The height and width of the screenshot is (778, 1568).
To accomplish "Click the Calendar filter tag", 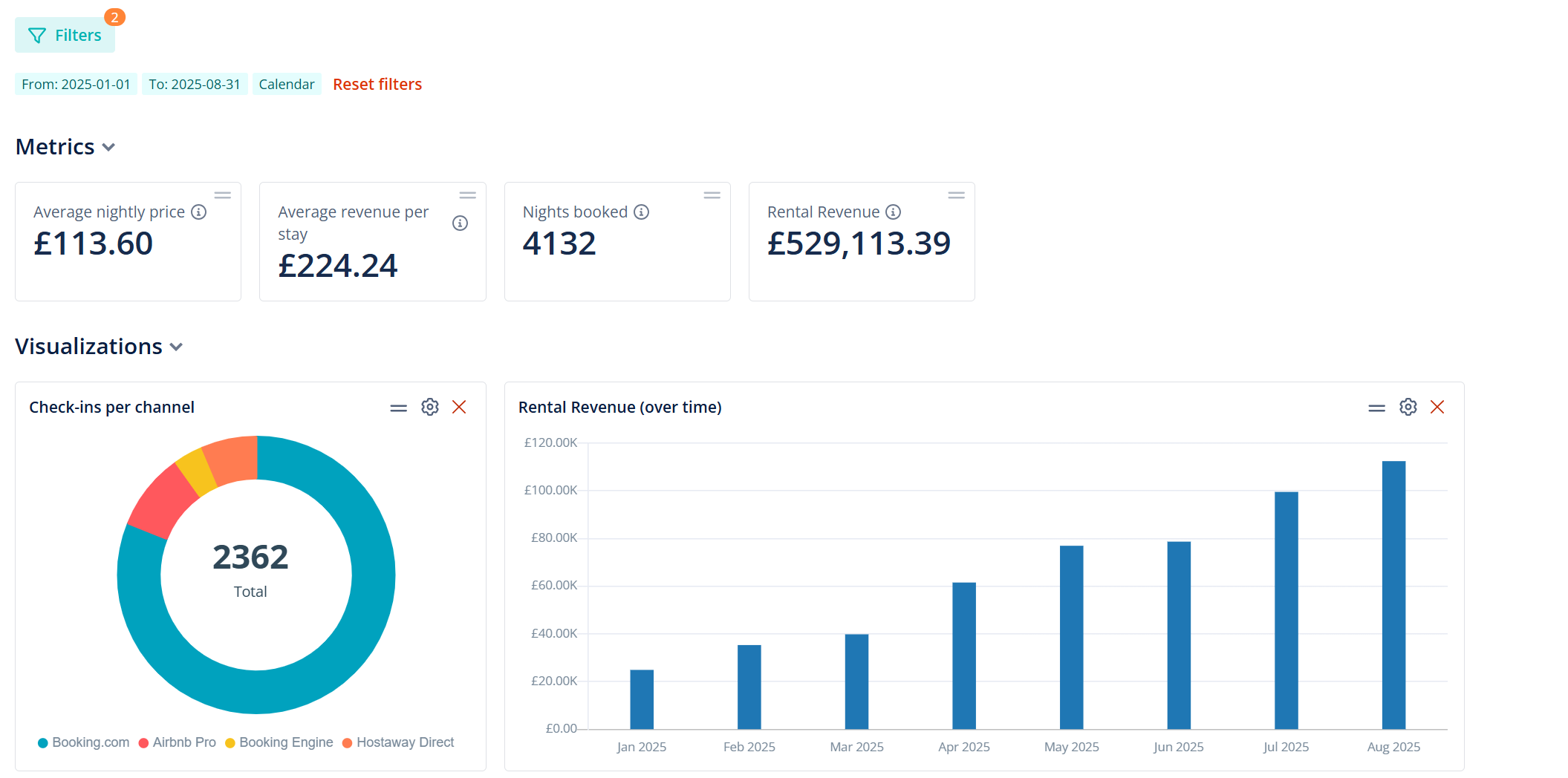I will [286, 85].
